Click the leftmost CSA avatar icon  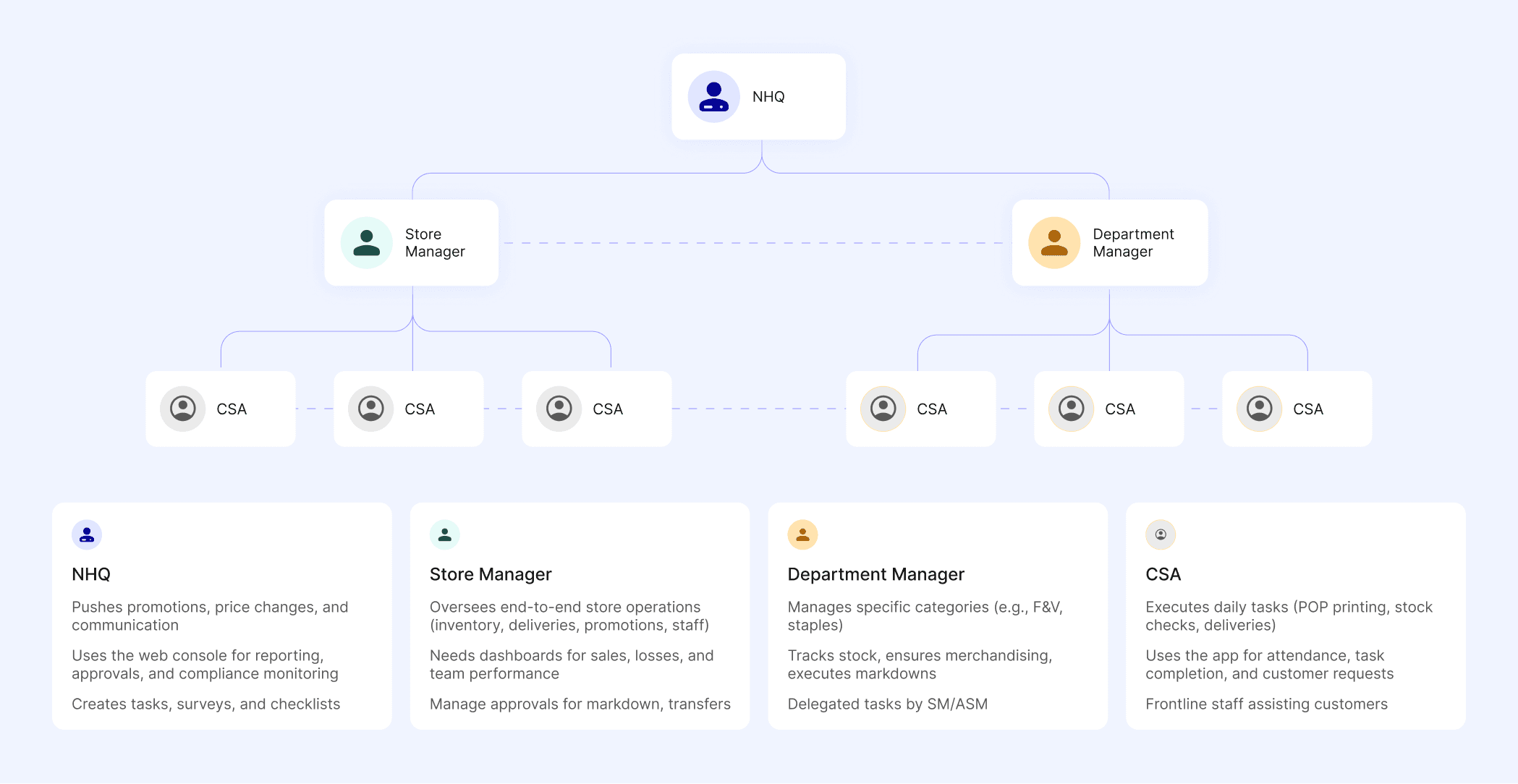pos(182,409)
